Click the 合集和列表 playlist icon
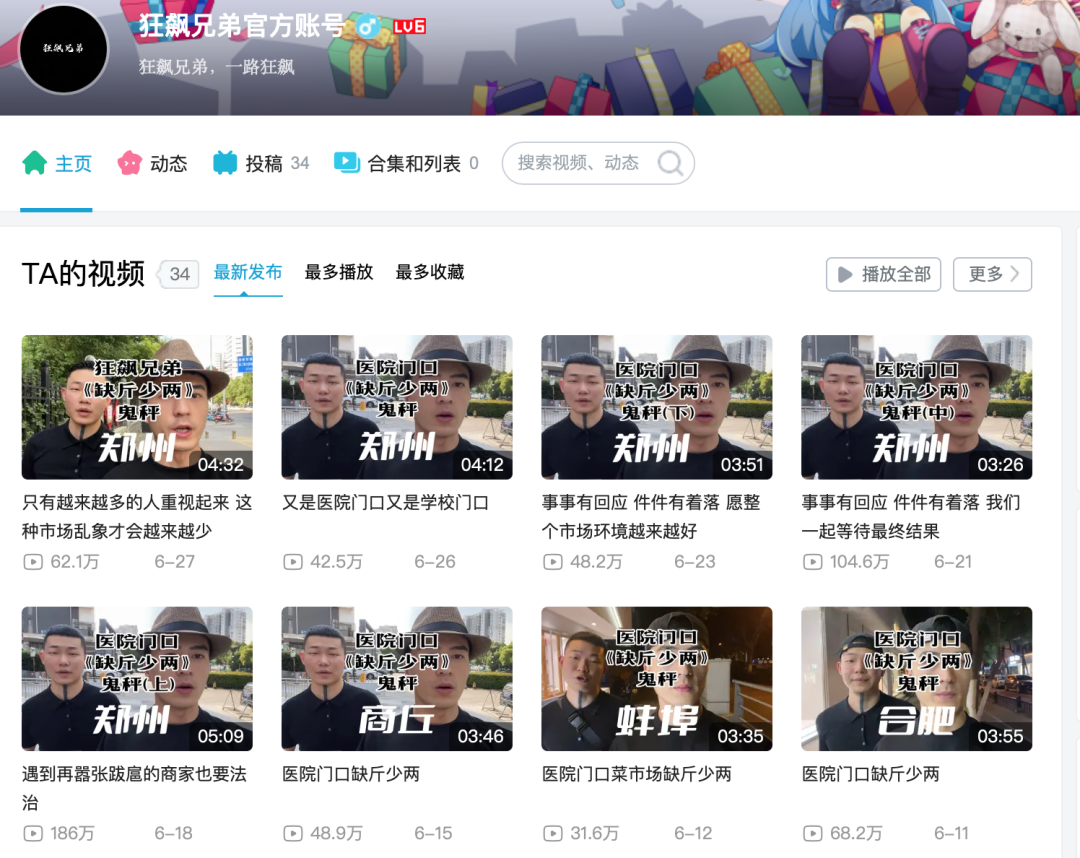 pyautogui.click(x=345, y=162)
